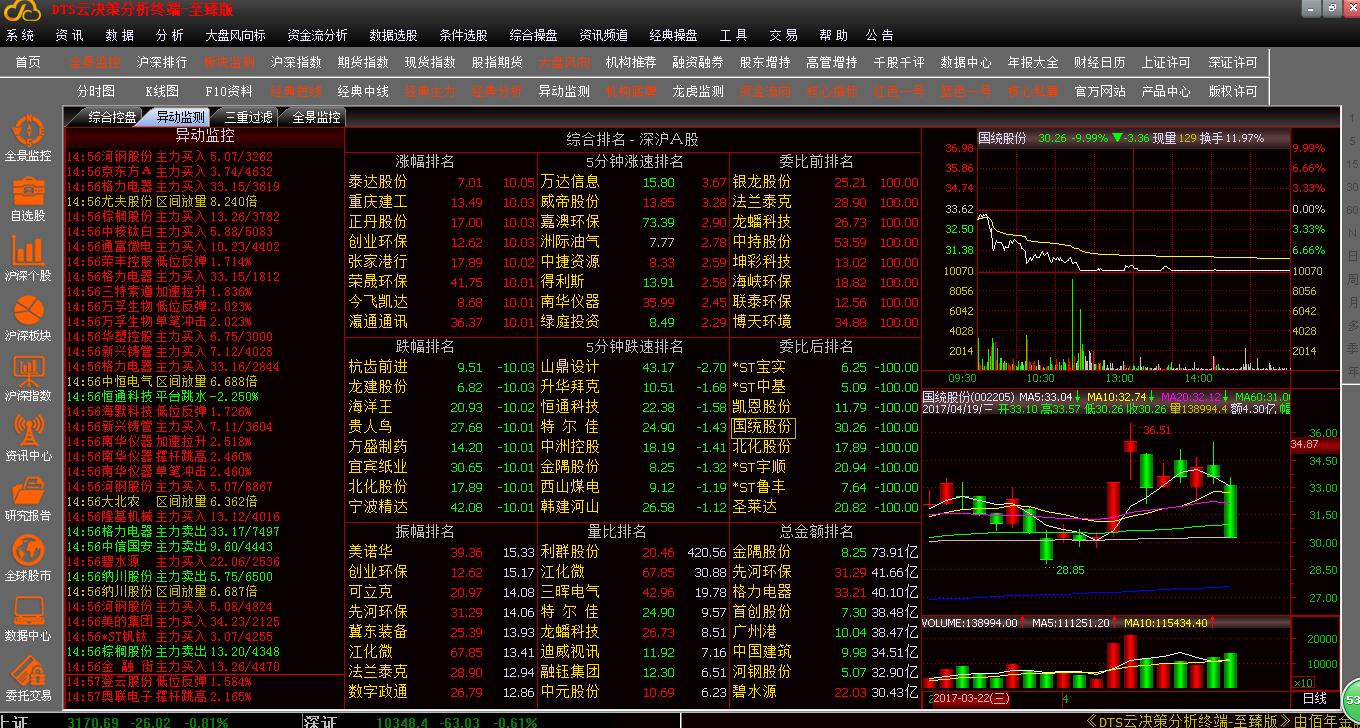This screenshot has width=1360, height=728.
Task: Click the 异动监测 toolbar button in second row
Action: pos(564,91)
